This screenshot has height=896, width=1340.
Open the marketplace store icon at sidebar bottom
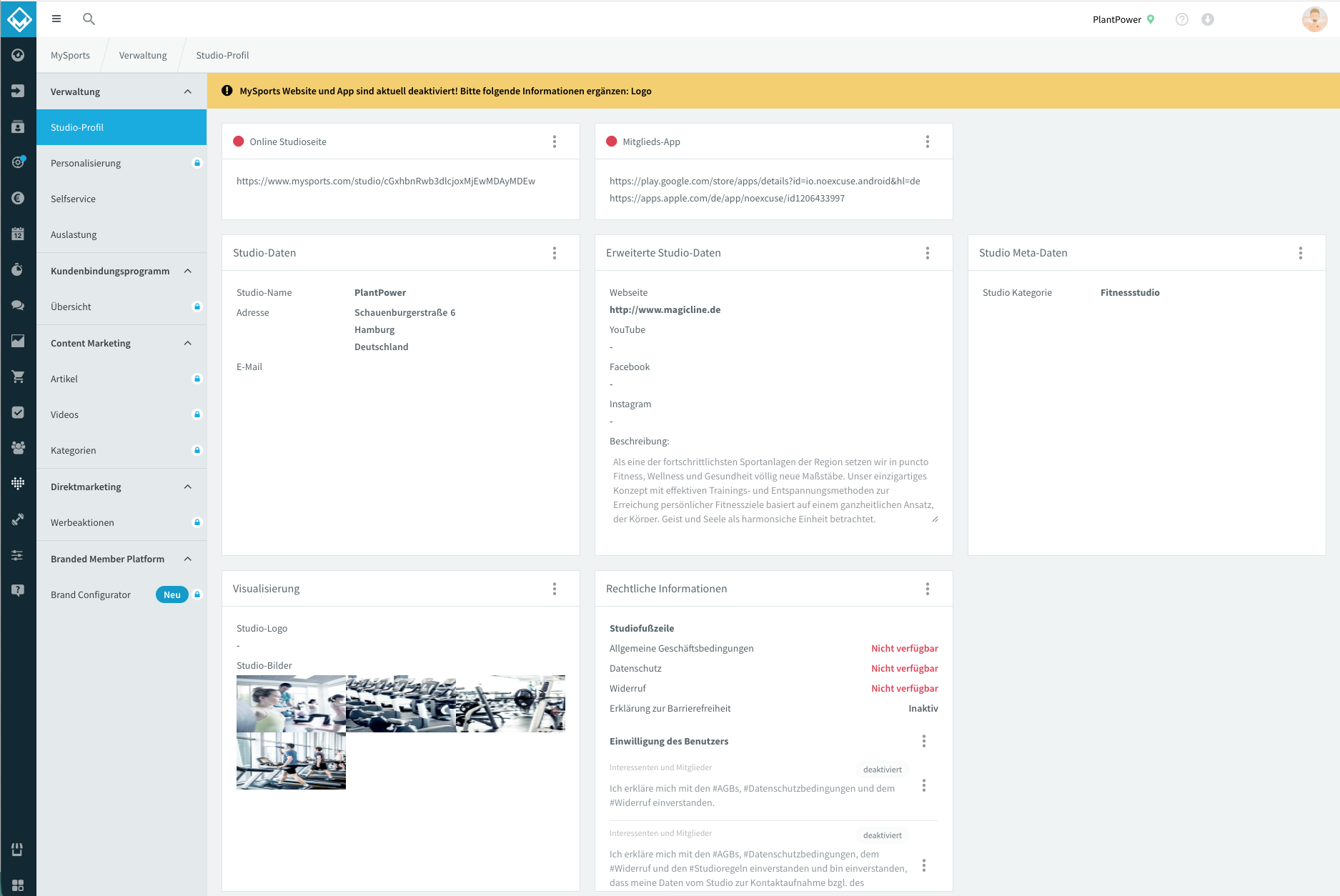point(18,849)
